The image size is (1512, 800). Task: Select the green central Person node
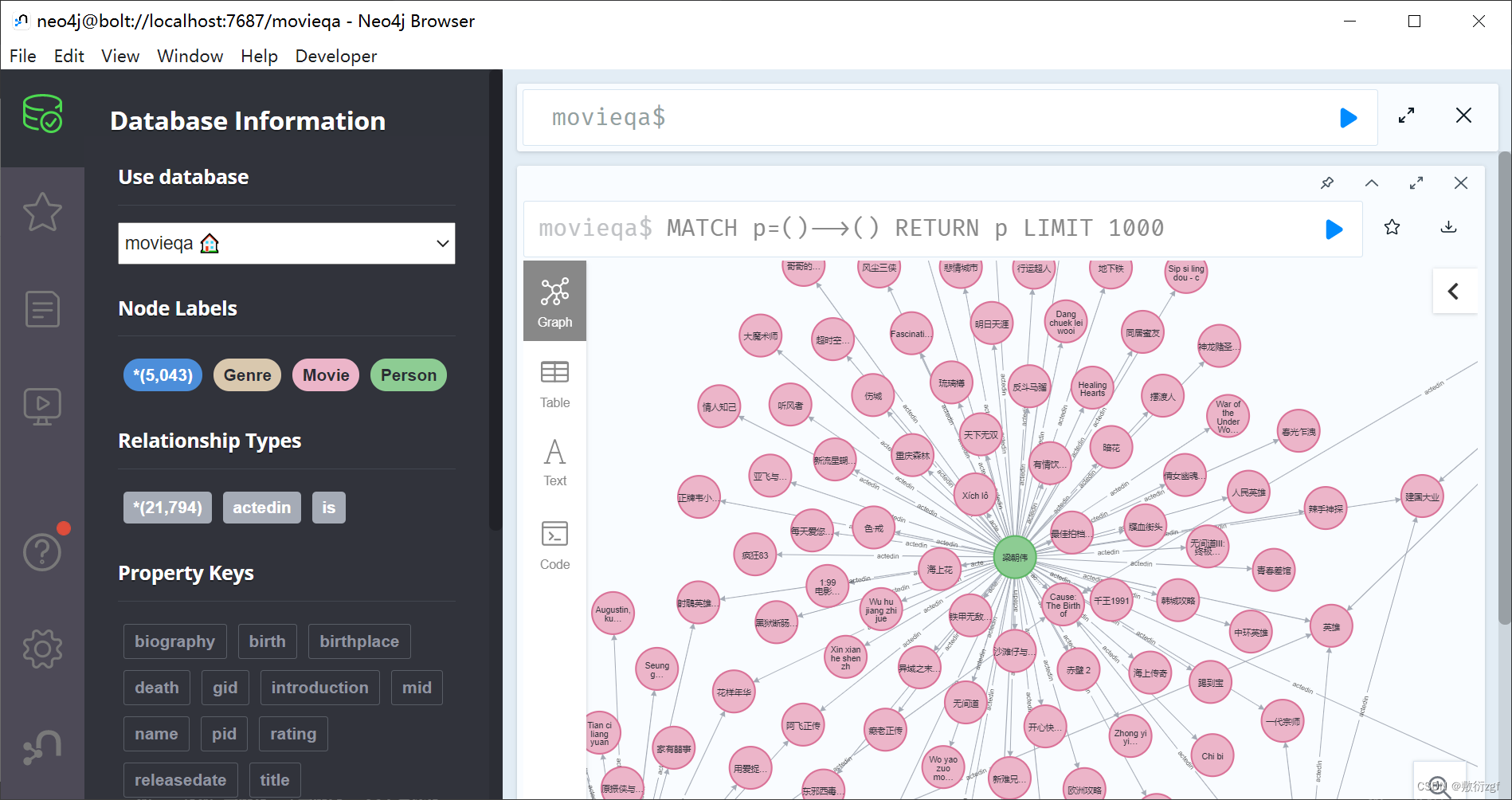pyautogui.click(x=1015, y=558)
